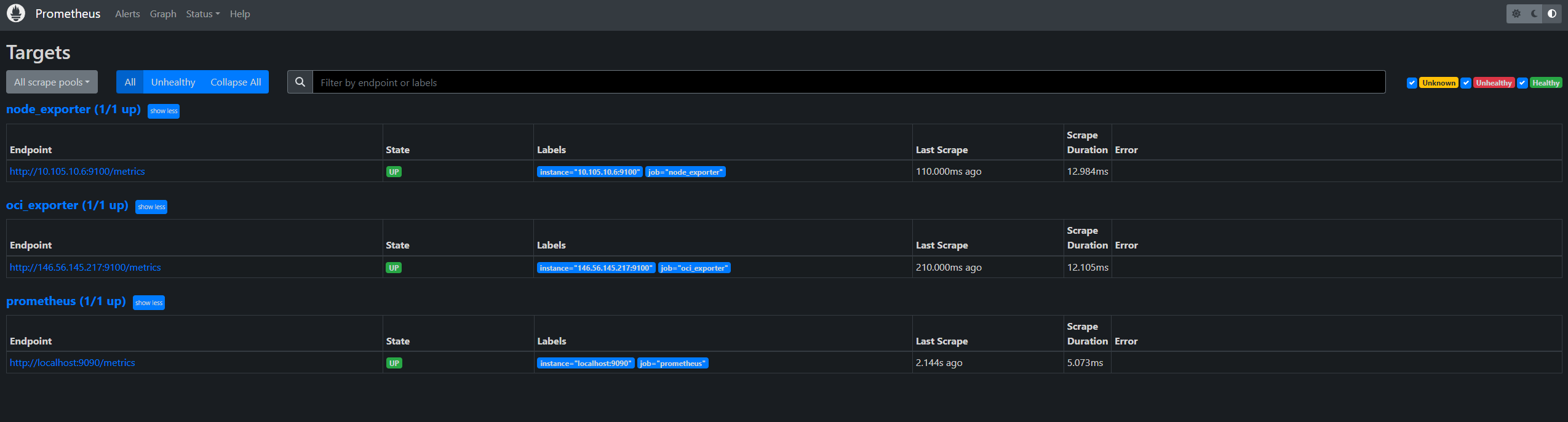This screenshot has width=1568, height=422.
Task: Open the All scrape pools dropdown
Action: click(x=52, y=82)
